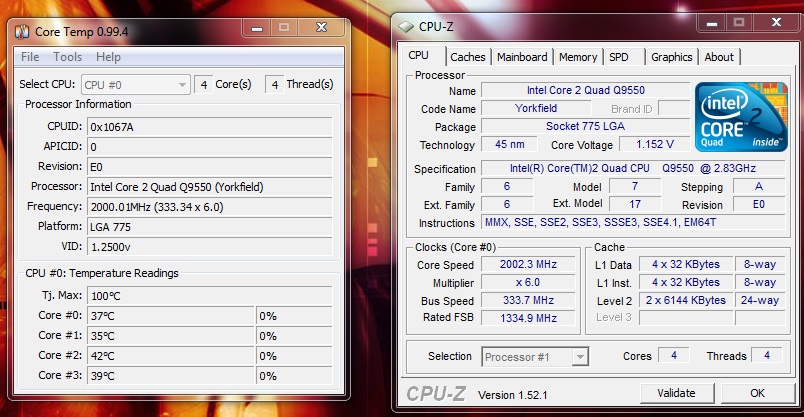The height and width of the screenshot is (417, 804).
Task: Click the Threads count value in CPU-Z
Action: coord(767,355)
